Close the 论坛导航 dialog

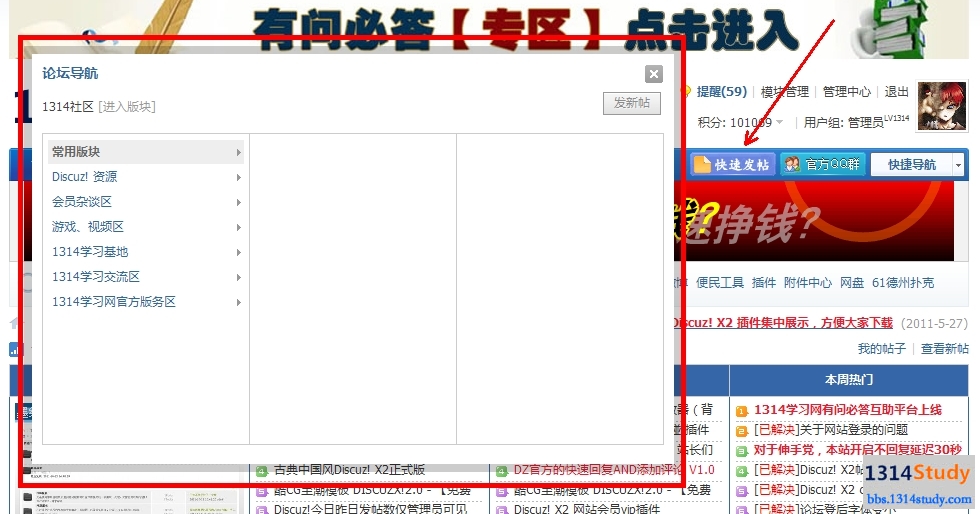[x=654, y=74]
